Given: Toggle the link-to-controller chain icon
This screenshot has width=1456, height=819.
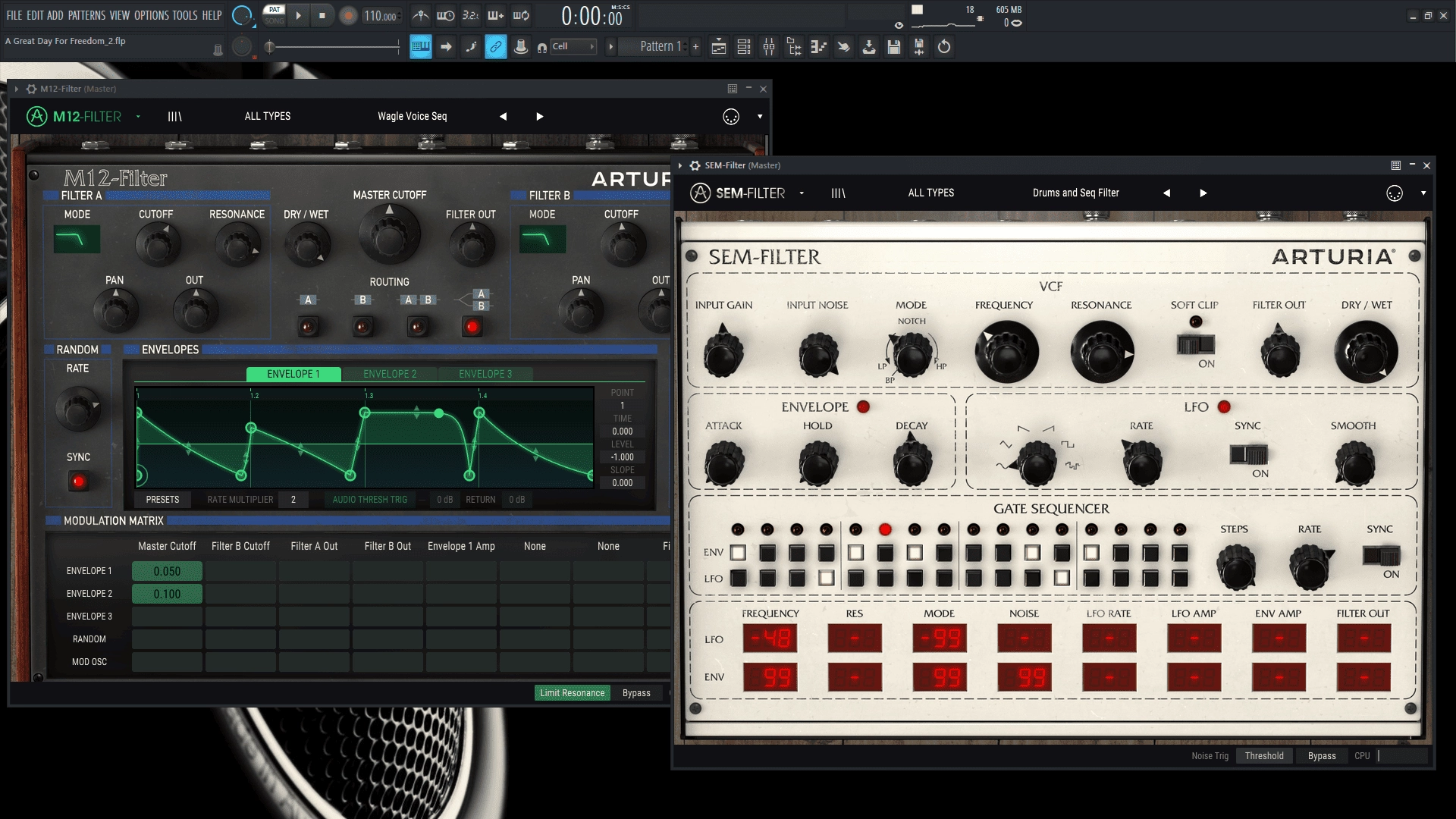Looking at the screenshot, I should coord(495,47).
